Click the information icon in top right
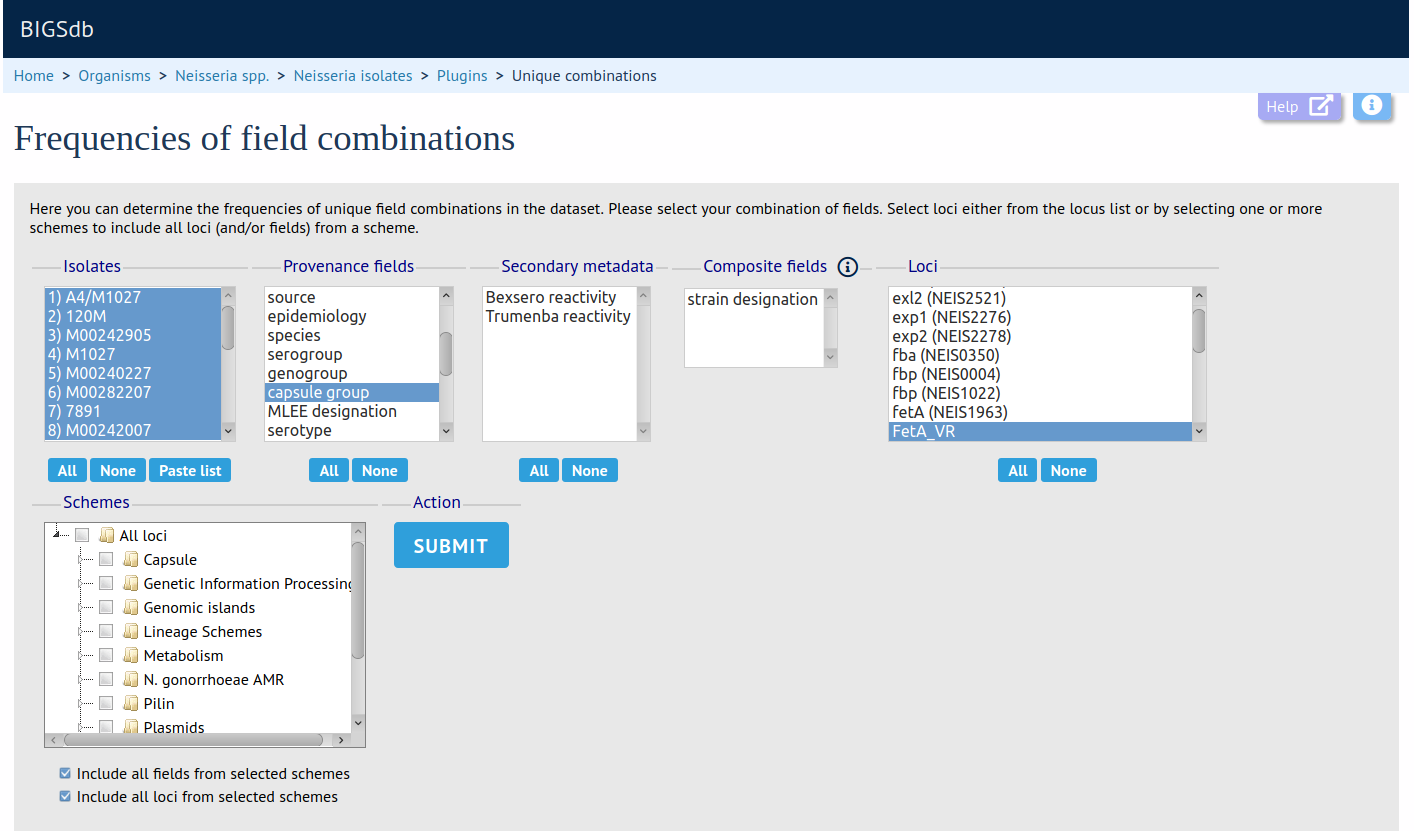The width and height of the screenshot is (1414, 831). pyautogui.click(x=1372, y=106)
